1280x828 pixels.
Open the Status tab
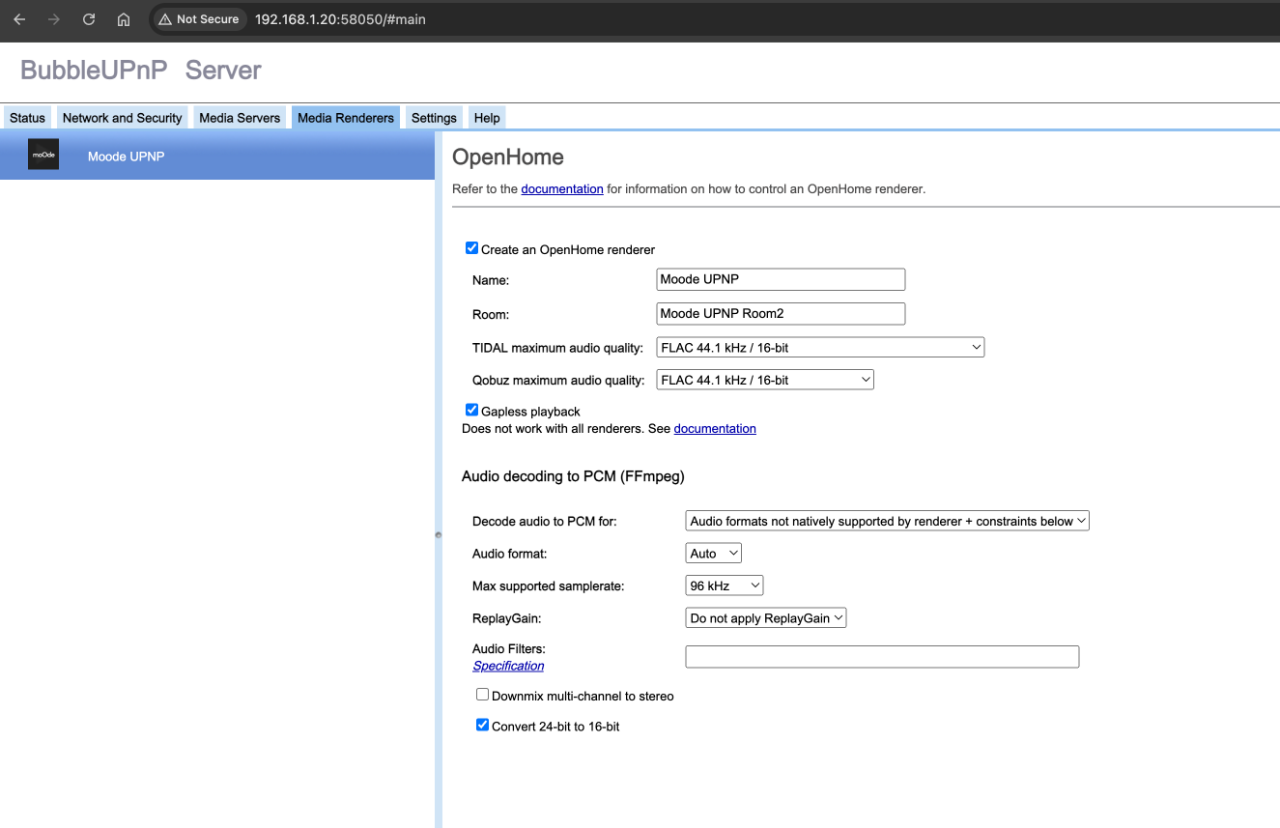[28, 118]
